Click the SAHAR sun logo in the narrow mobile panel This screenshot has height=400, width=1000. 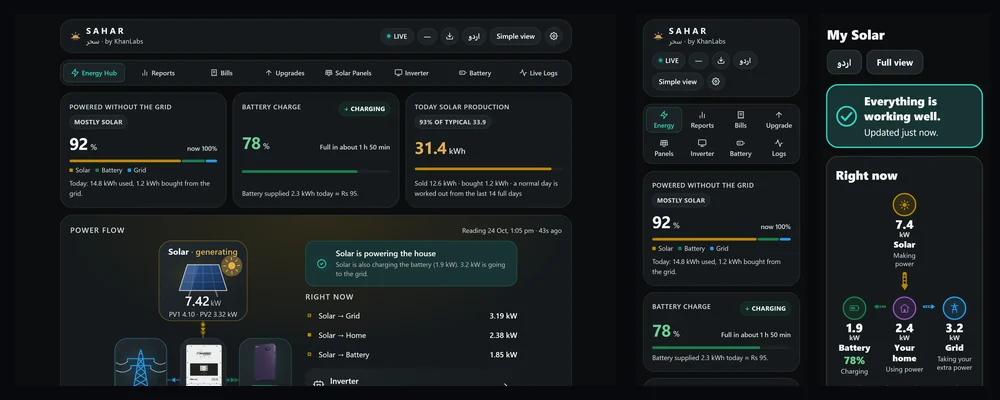click(x=658, y=36)
